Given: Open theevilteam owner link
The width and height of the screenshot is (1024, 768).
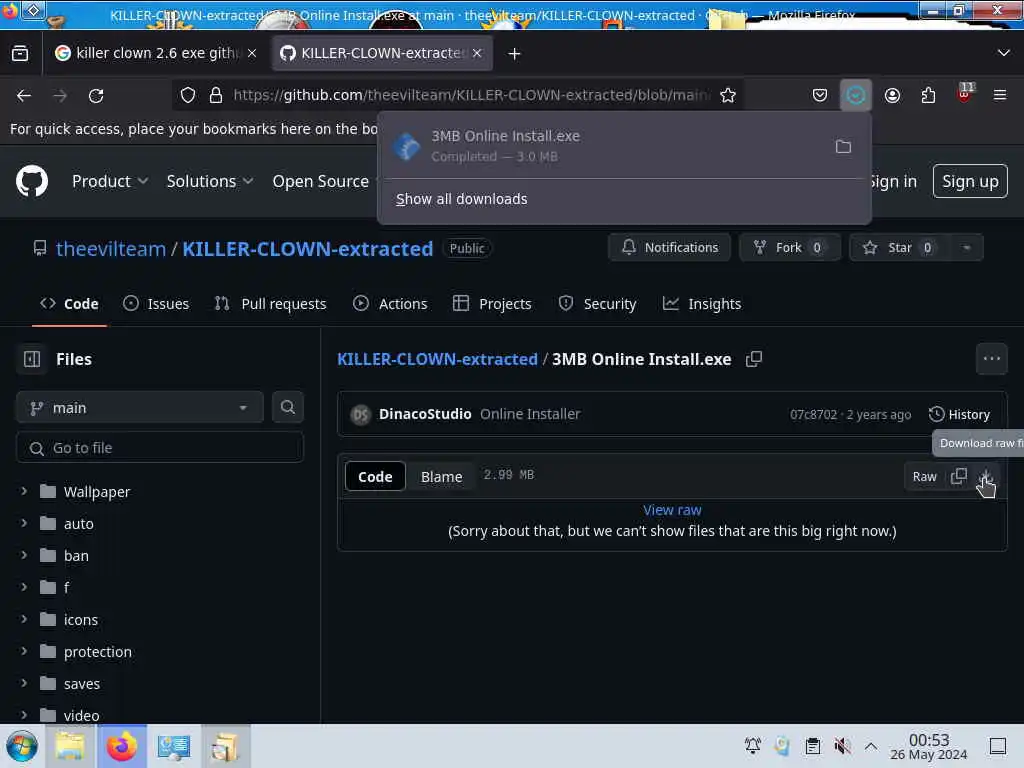Looking at the screenshot, I should 111,249.
